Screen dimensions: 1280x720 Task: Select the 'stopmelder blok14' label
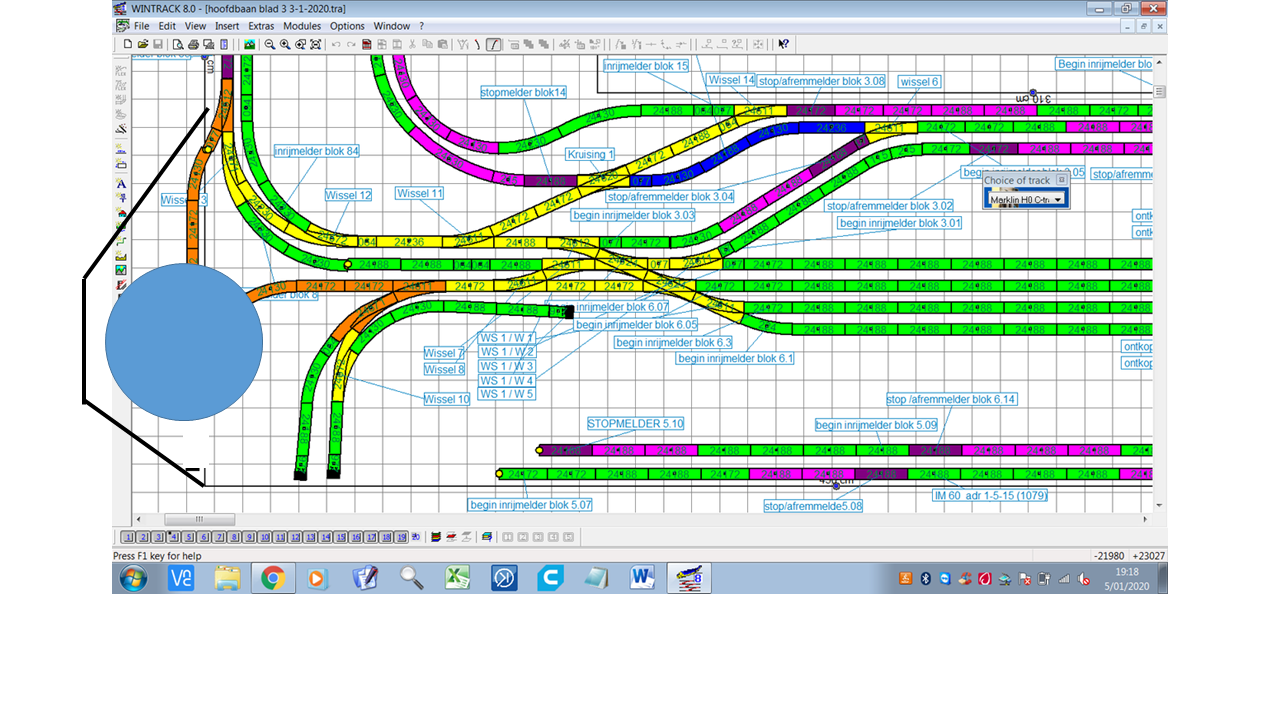pyautogui.click(x=523, y=92)
